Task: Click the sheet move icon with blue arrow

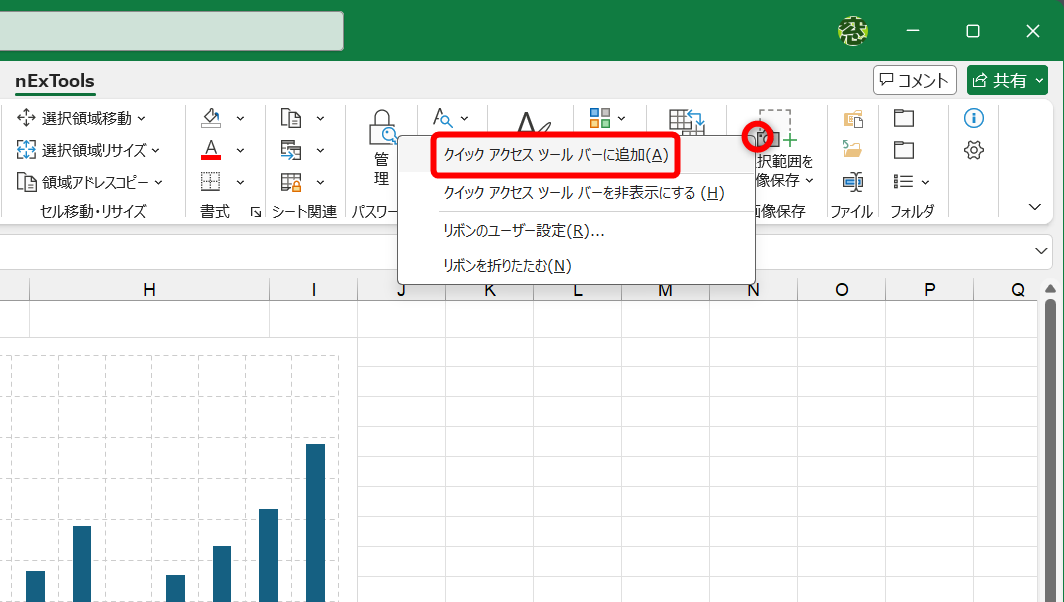Action: point(291,150)
